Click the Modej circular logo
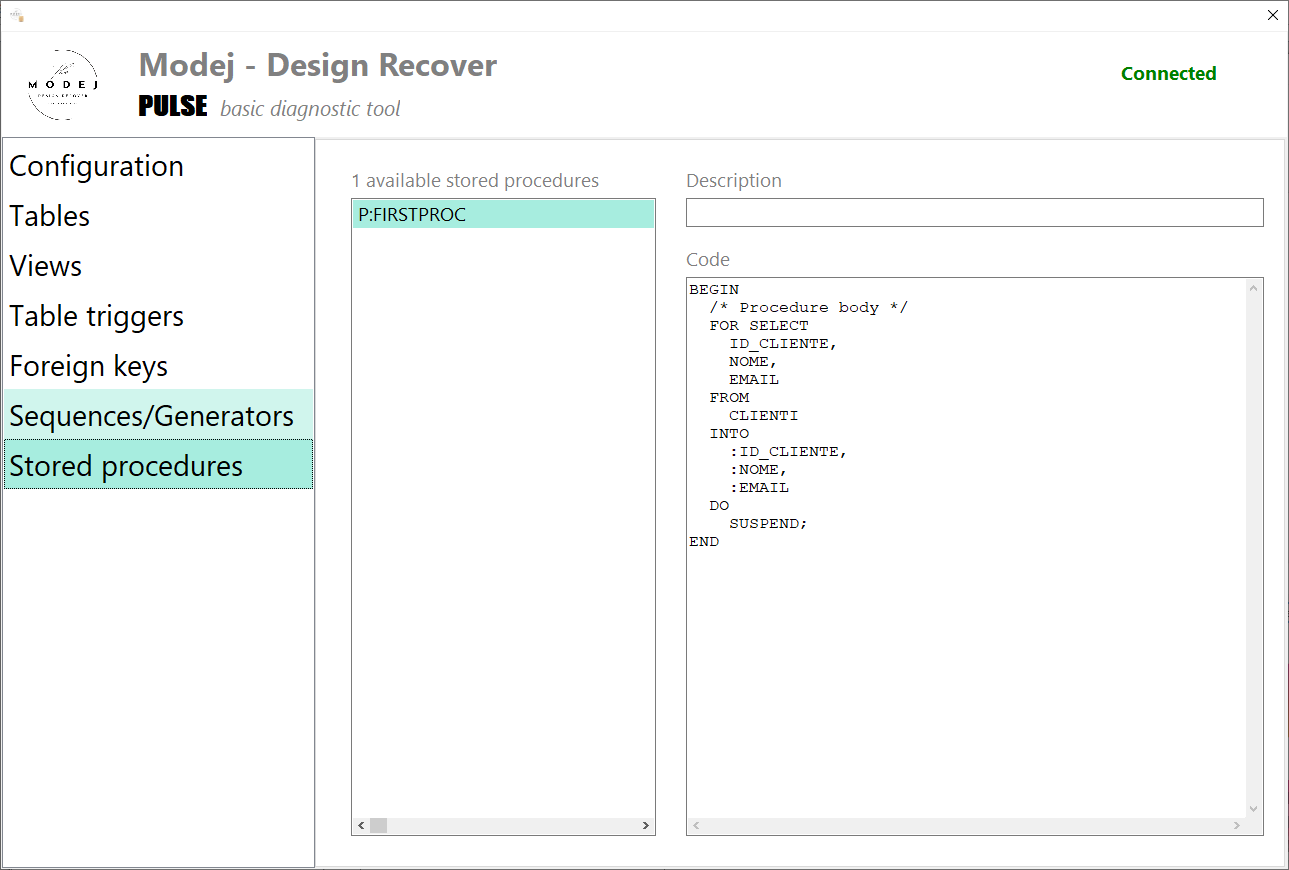 63,85
